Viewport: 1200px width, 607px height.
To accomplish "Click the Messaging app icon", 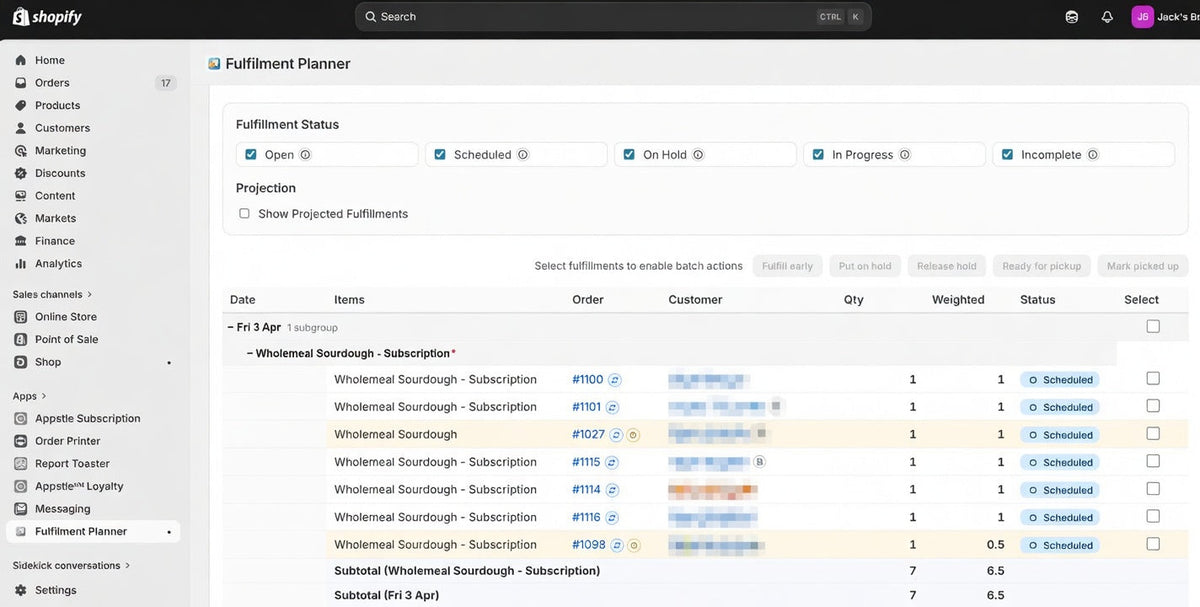I will (20, 509).
